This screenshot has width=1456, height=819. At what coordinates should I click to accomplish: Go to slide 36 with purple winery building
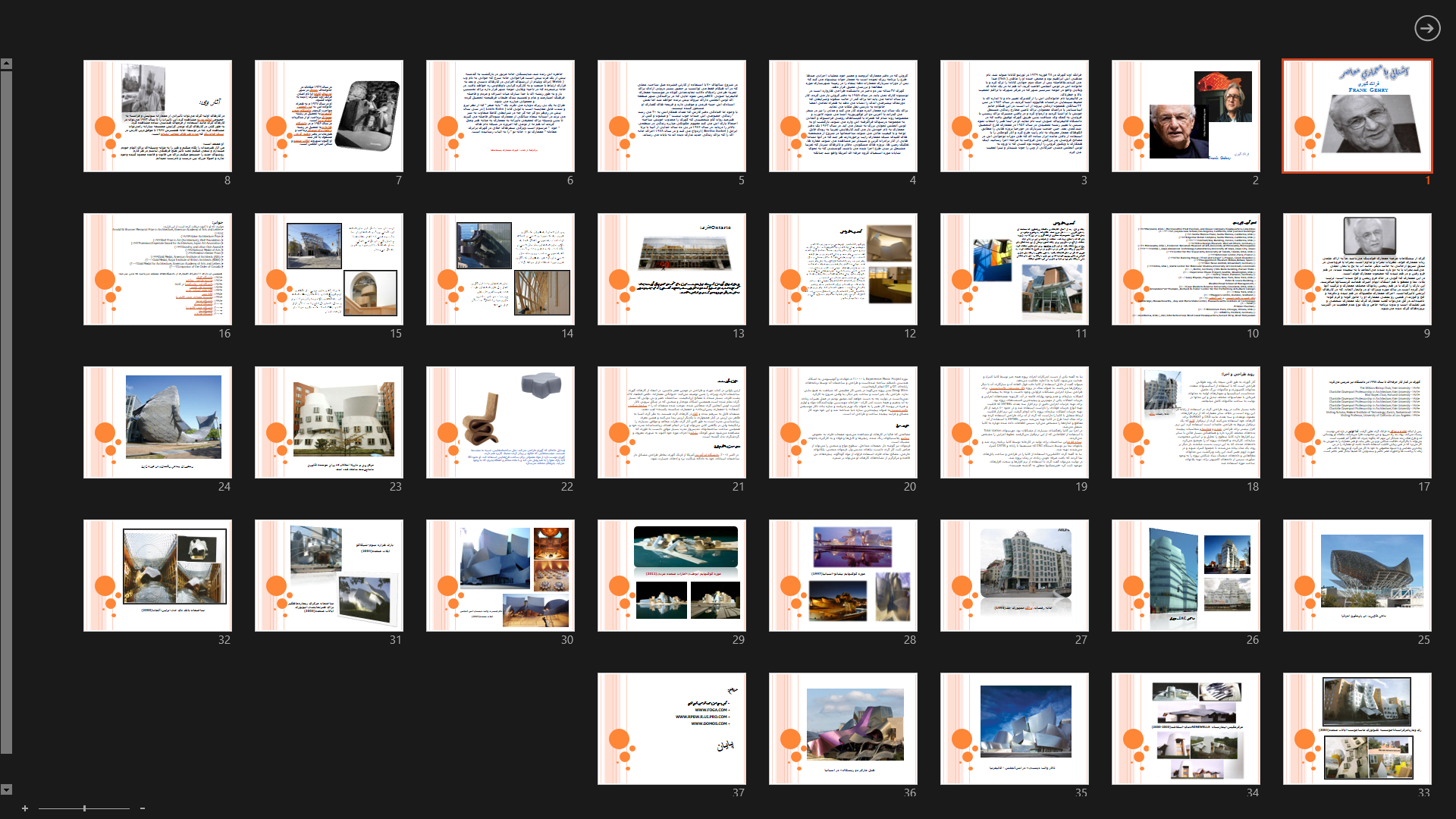[843, 729]
